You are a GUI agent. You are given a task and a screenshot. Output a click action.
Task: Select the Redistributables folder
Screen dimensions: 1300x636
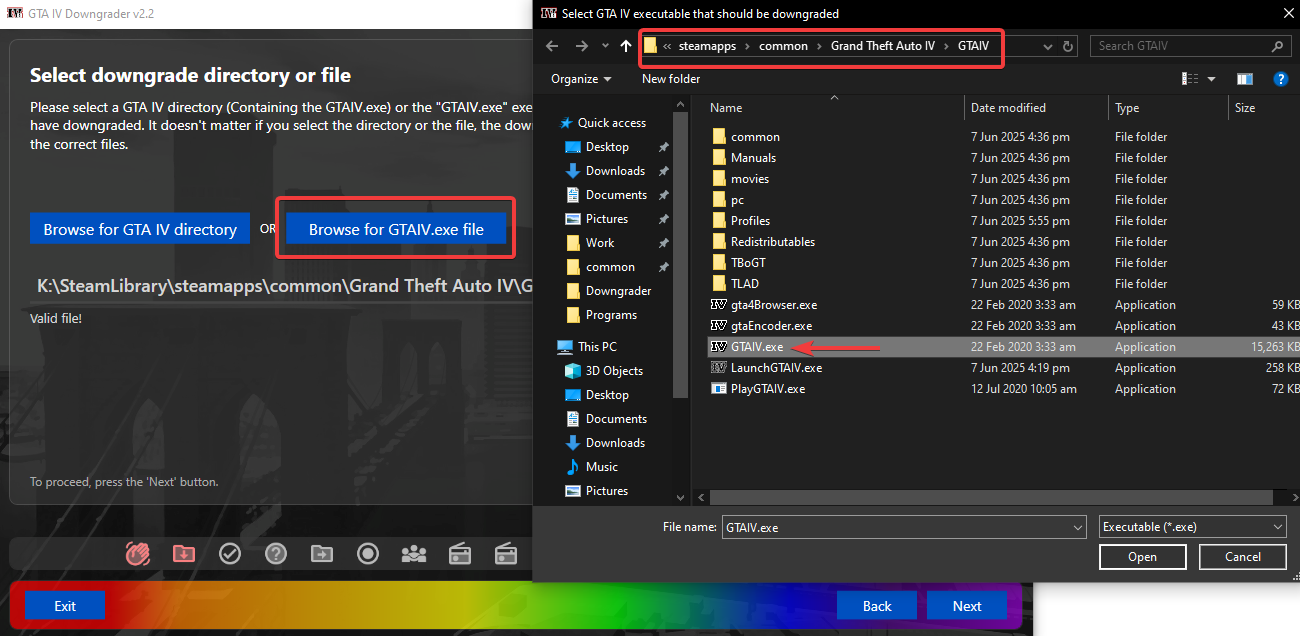(773, 242)
